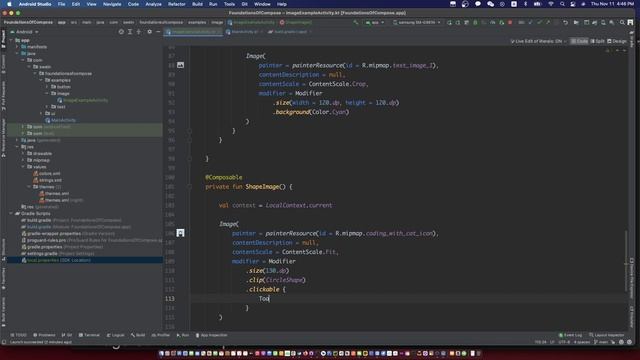Select MainActivity in project tree
The width and height of the screenshot is (640, 360).
click(x=60, y=120)
